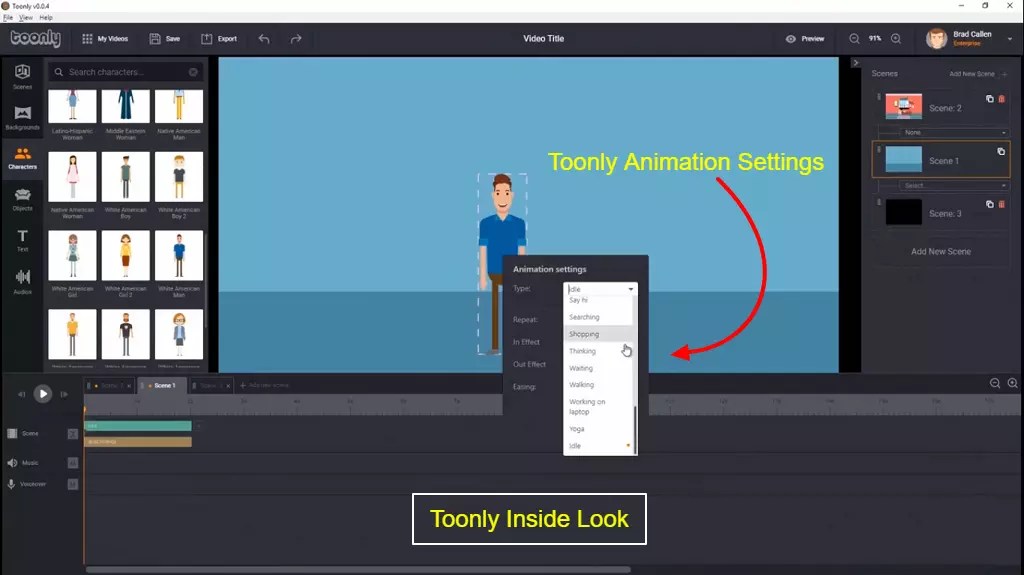1024x575 pixels.
Task: Switch to the Scene 1 timeline tab
Action: (162, 386)
